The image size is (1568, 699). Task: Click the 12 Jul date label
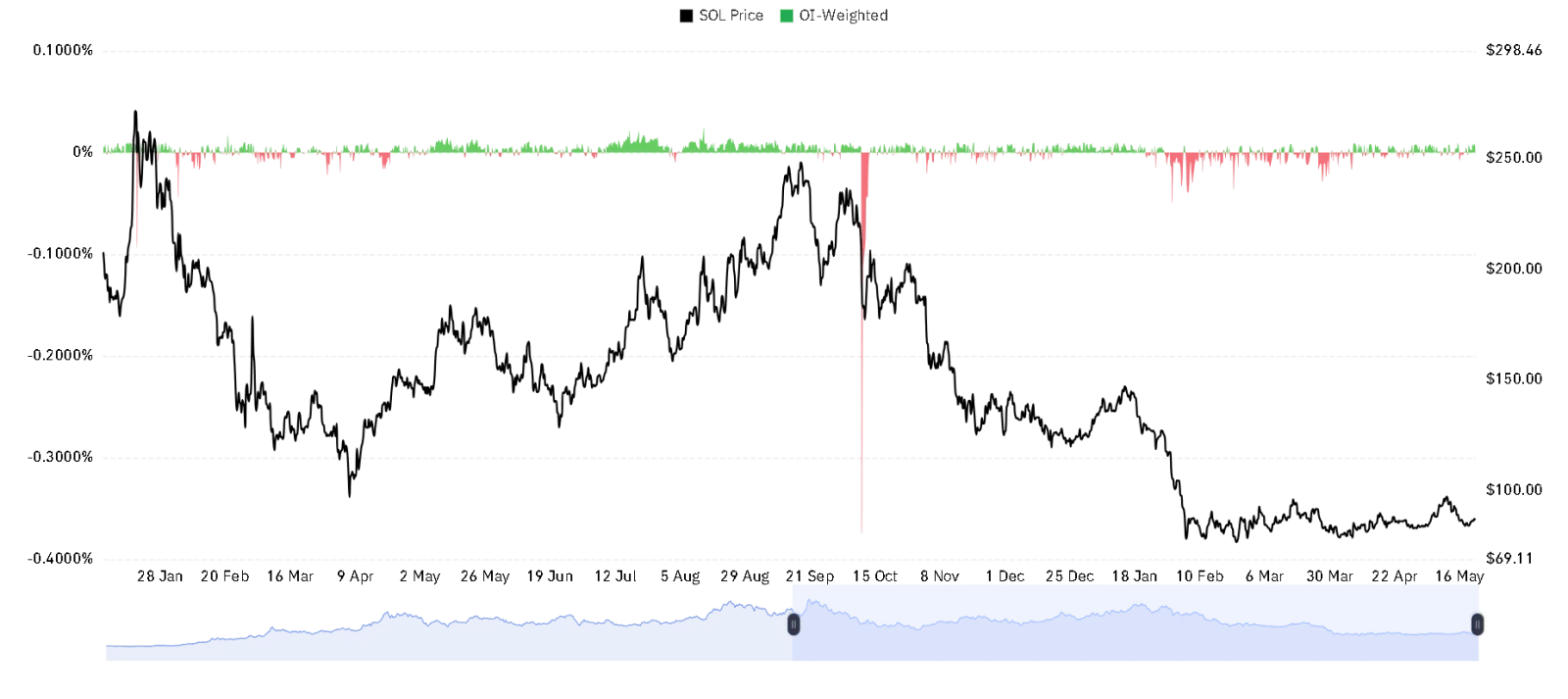tap(615, 576)
